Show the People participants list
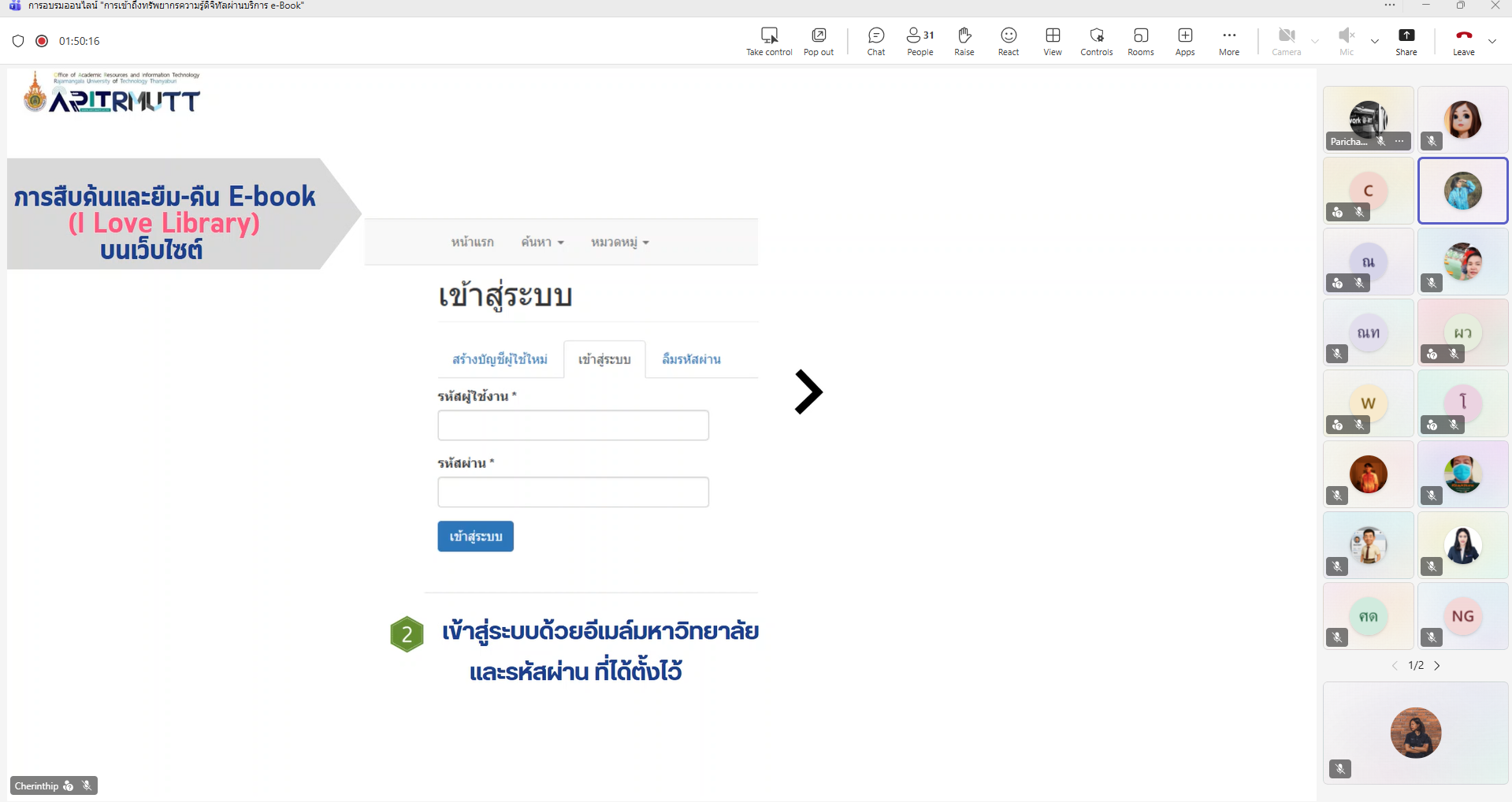1512x802 pixels. (x=919, y=41)
